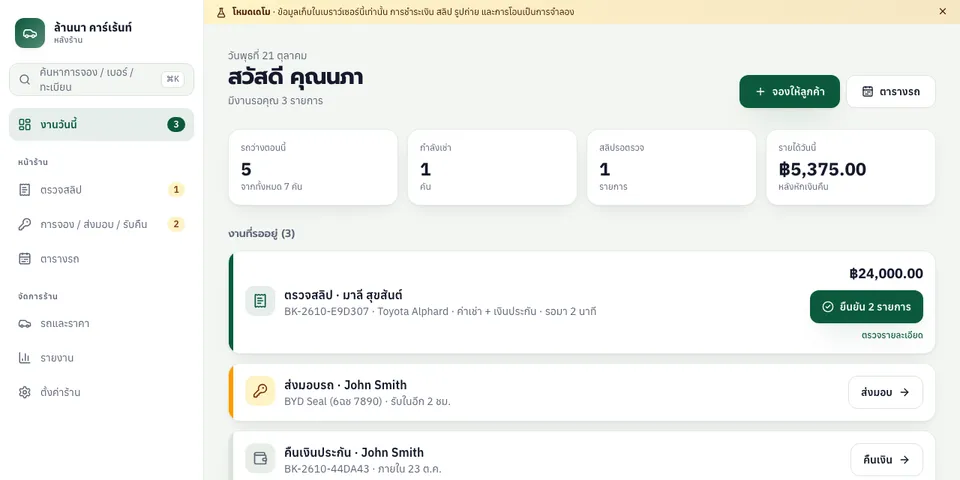Click receipt icon on มาลี สุขสันต์ task

(260, 301)
